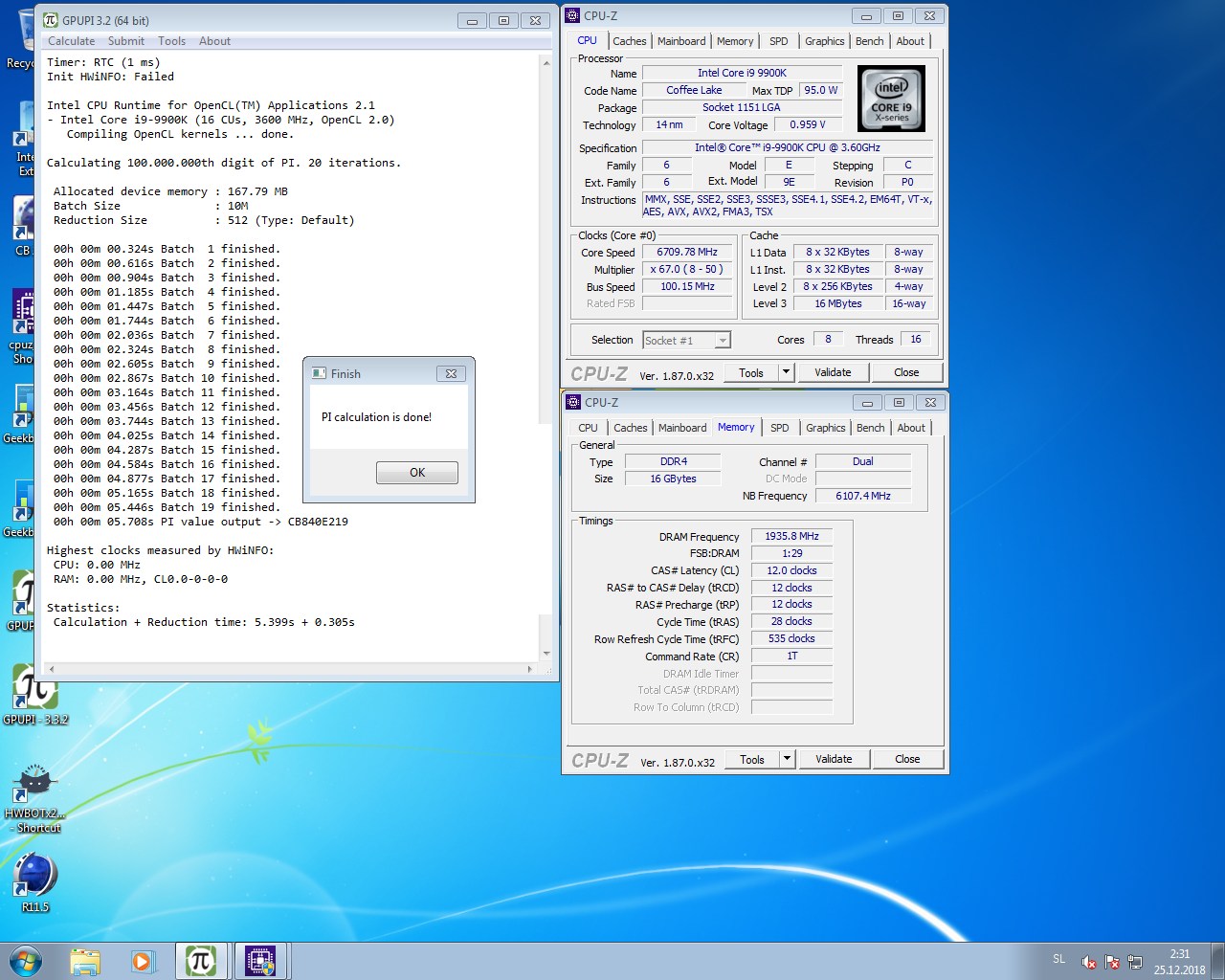The width and height of the screenshot is (1225, 980).
Task: Click the Action Center flag tray icon
Action: 1112,962
